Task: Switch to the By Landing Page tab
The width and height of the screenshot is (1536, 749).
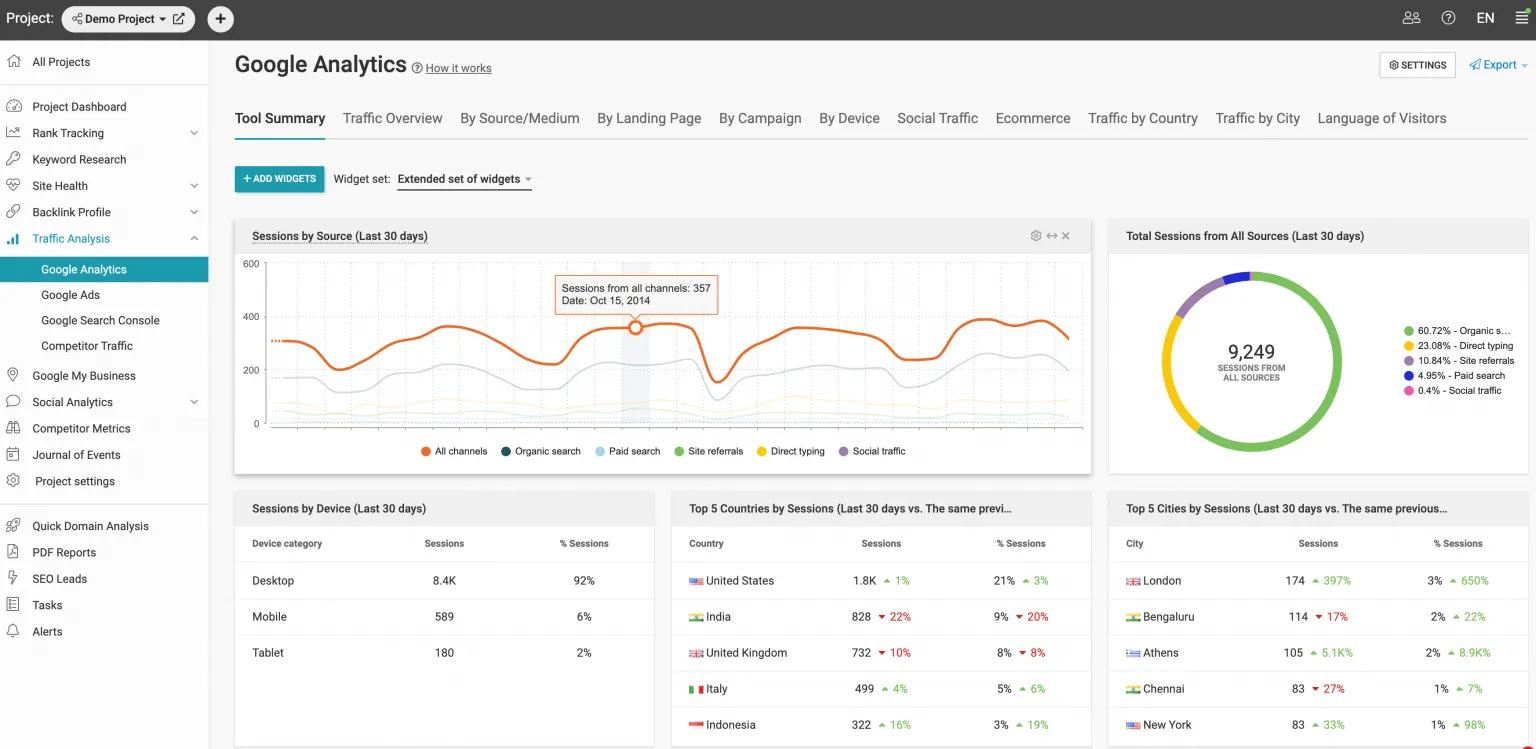Action: (x=649, y=118)
